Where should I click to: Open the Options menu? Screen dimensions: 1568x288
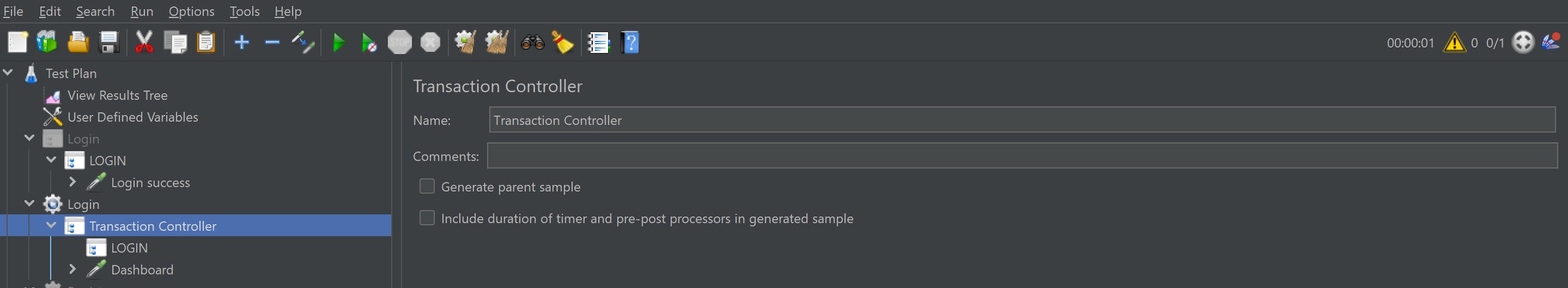coord(191,11)
